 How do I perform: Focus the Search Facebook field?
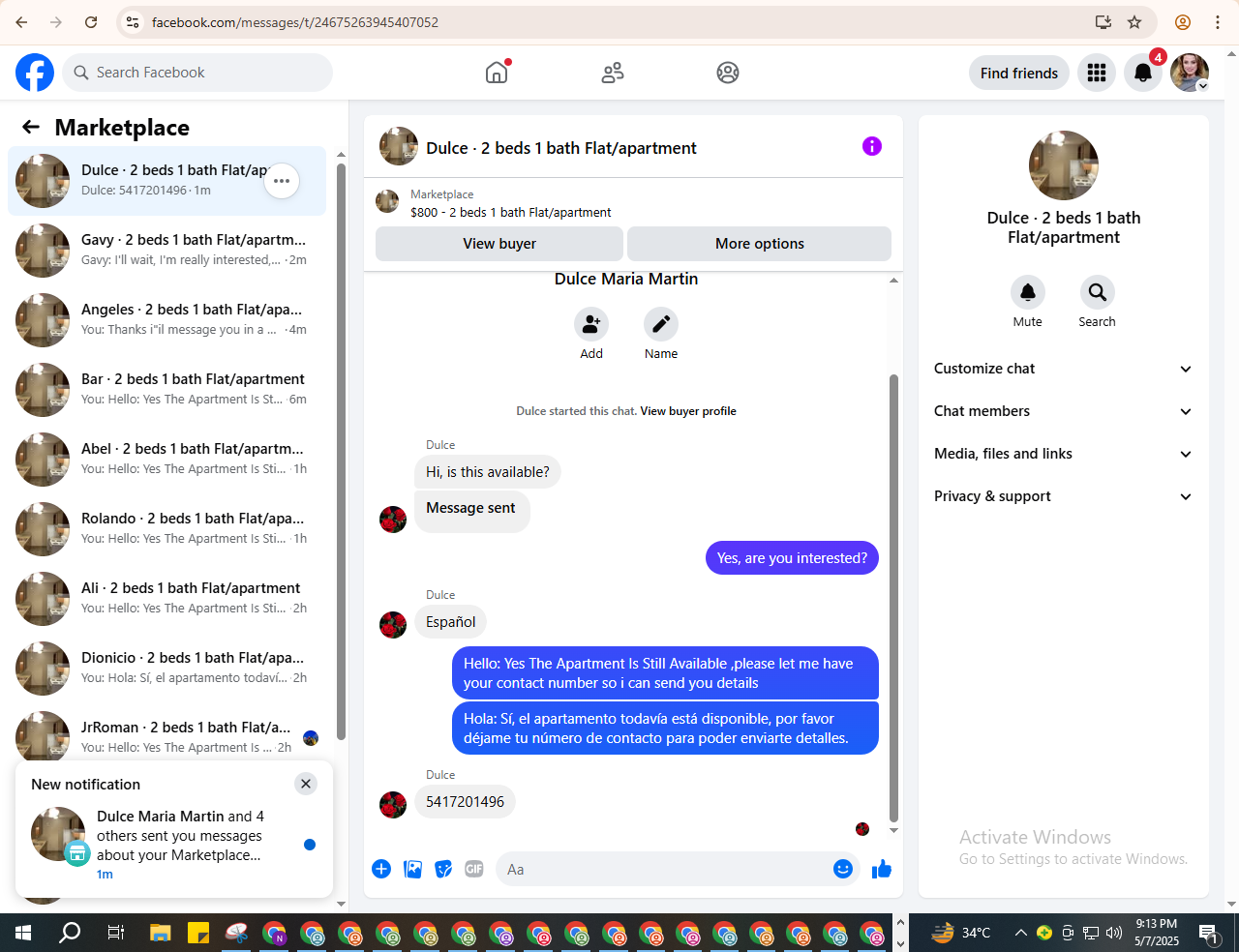(197, 73)
